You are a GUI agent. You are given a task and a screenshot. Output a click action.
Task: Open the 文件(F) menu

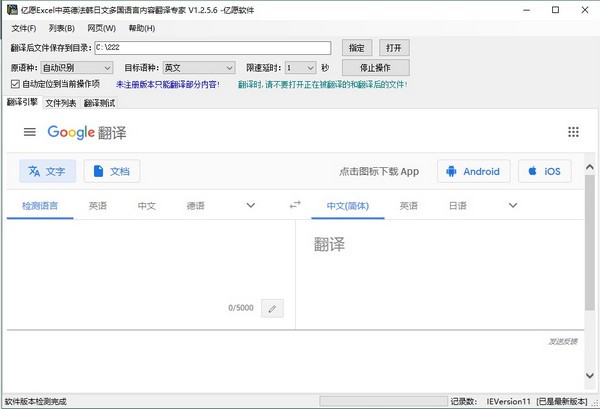24,28
